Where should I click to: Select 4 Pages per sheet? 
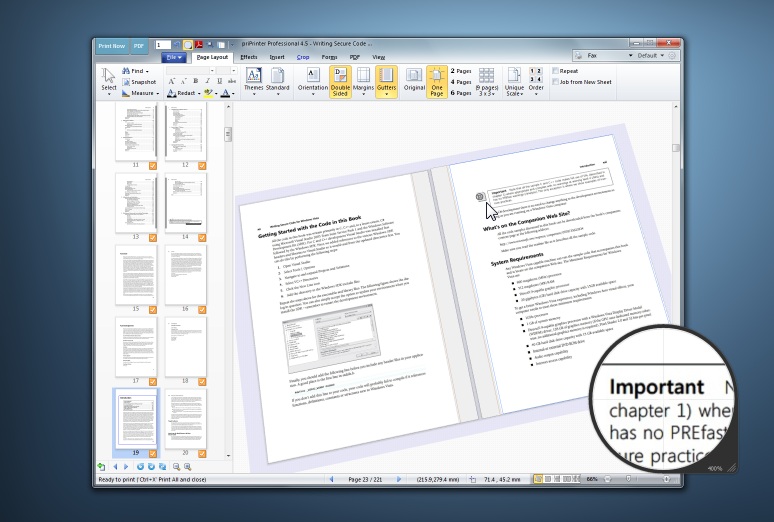pyautogui.click(x=461, y=82)
